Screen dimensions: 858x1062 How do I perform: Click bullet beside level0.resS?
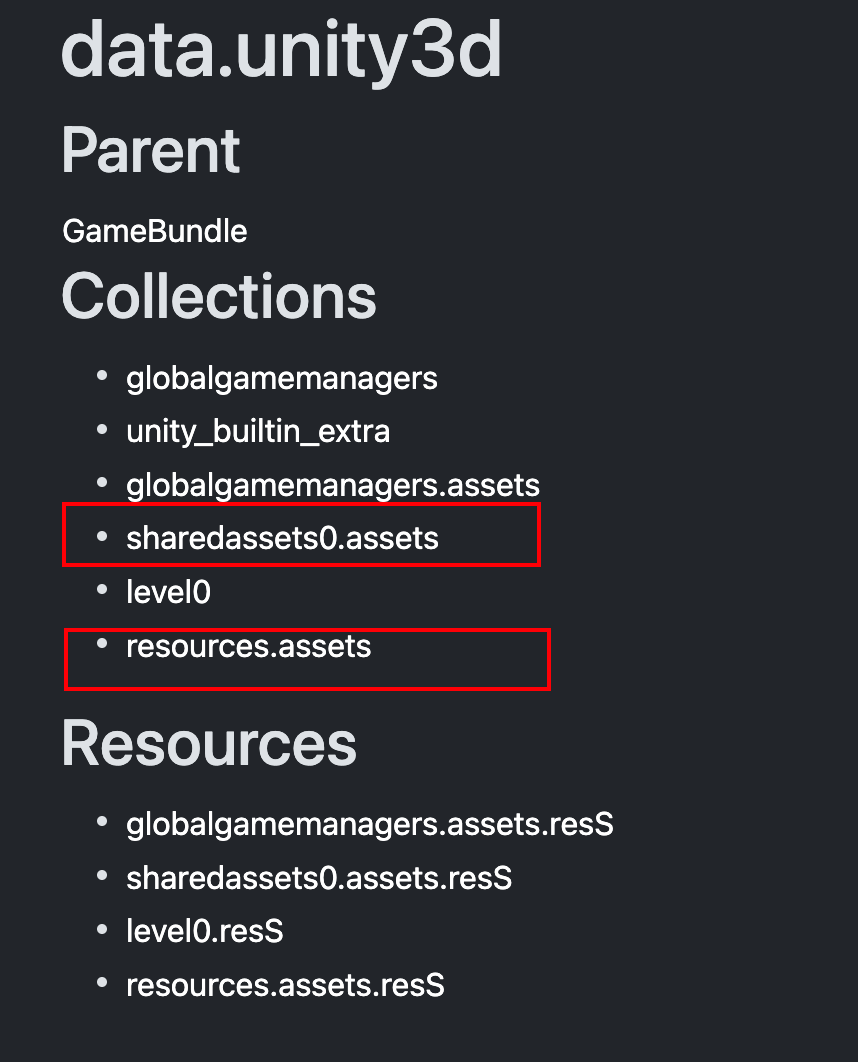(x=102, y=929)
